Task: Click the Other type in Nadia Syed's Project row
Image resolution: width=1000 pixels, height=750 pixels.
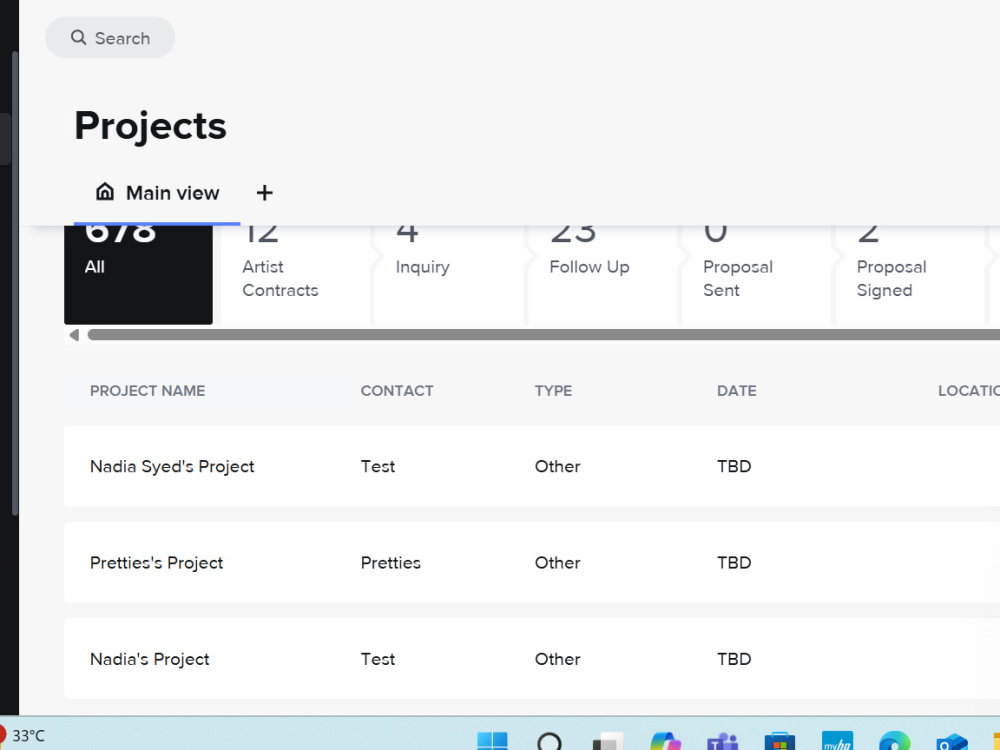Action: coord(557,466)
